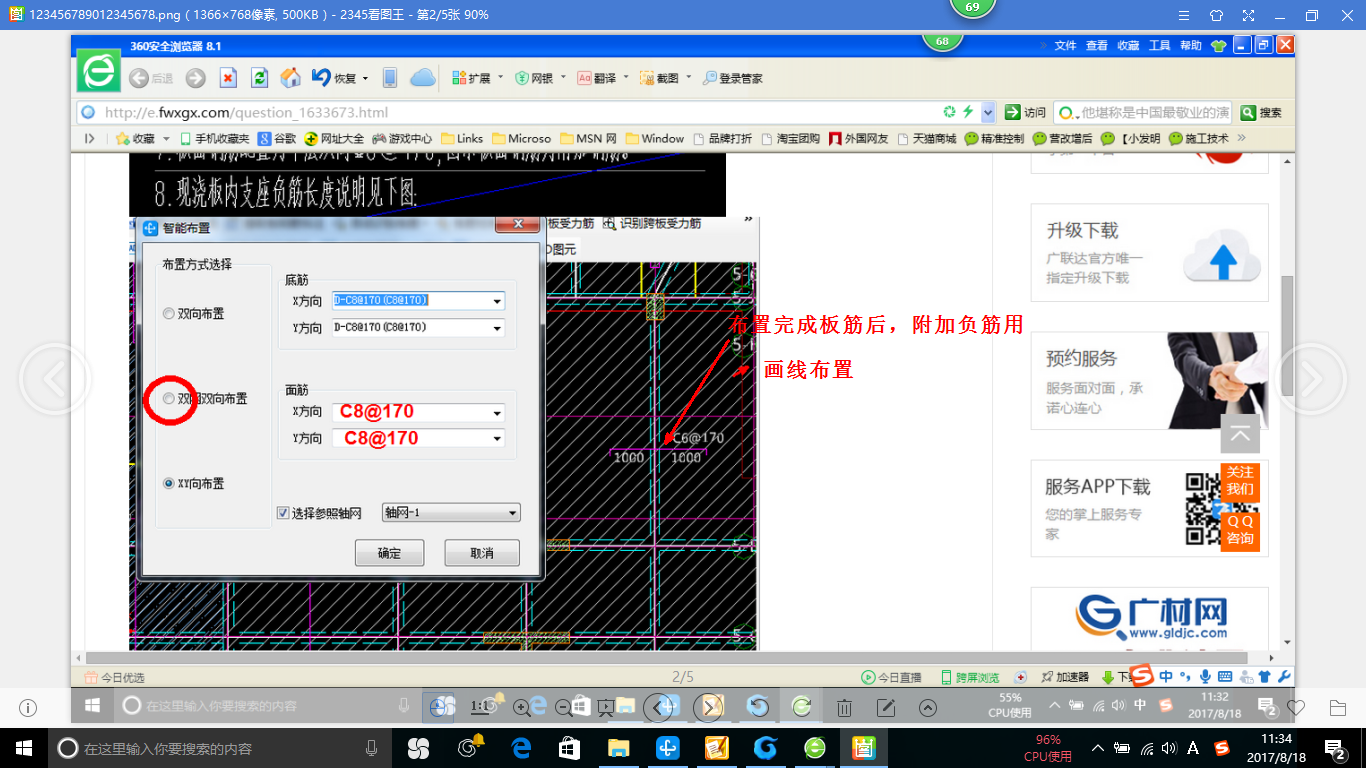Open File Explorer from the Windows taskbar
Image resolution: width=1366 pixels, height=768 pixels.
[x=618, y=747]
